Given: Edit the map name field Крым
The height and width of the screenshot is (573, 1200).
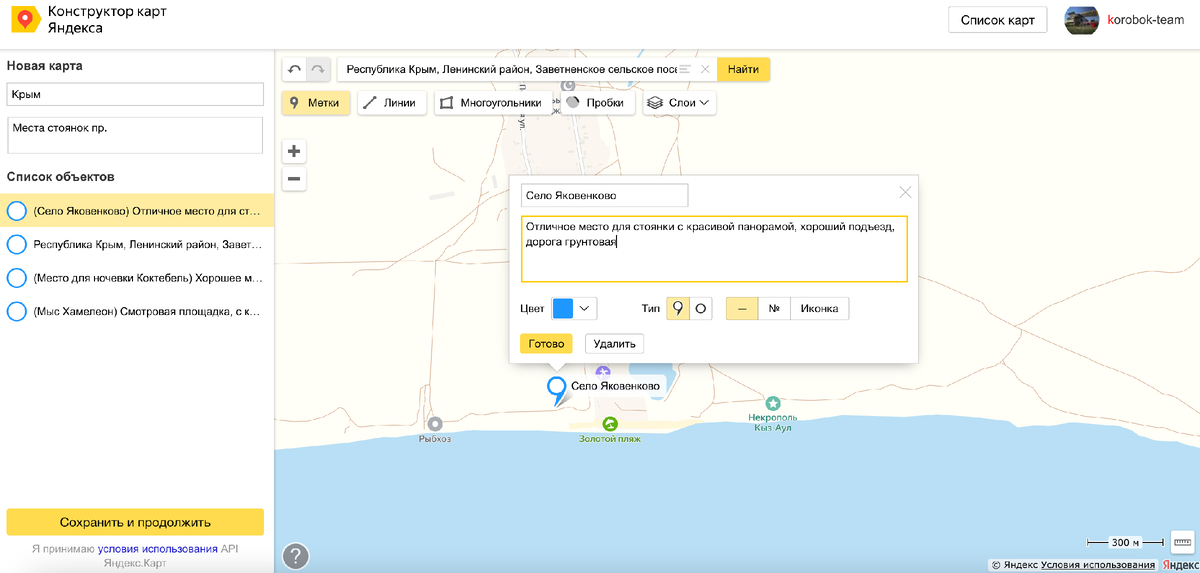Looking at the screenshot, I should [x=135, y=94].
